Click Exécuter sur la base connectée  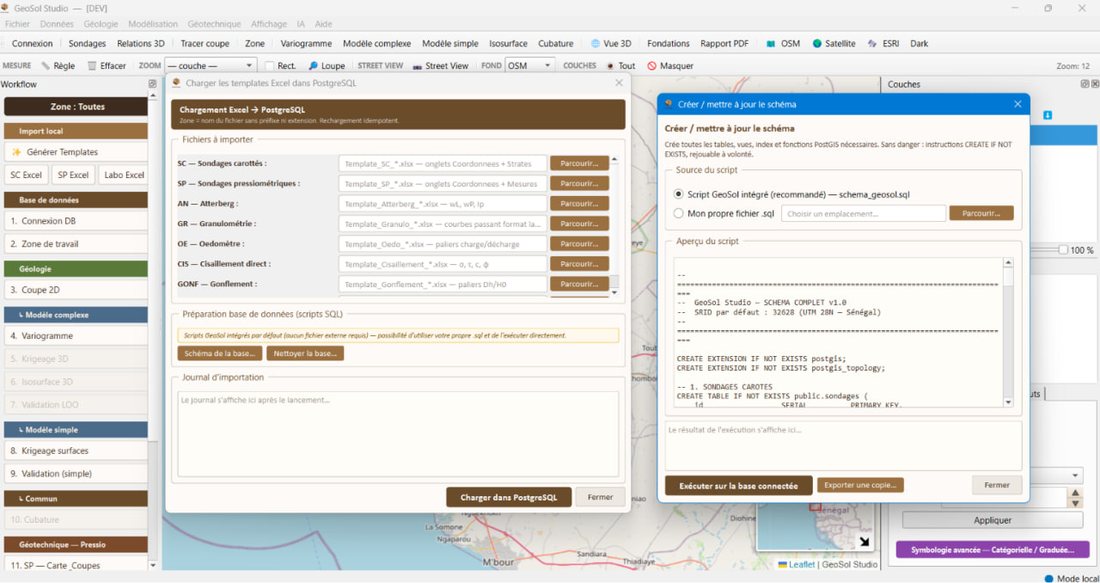(x=738, y=485)
